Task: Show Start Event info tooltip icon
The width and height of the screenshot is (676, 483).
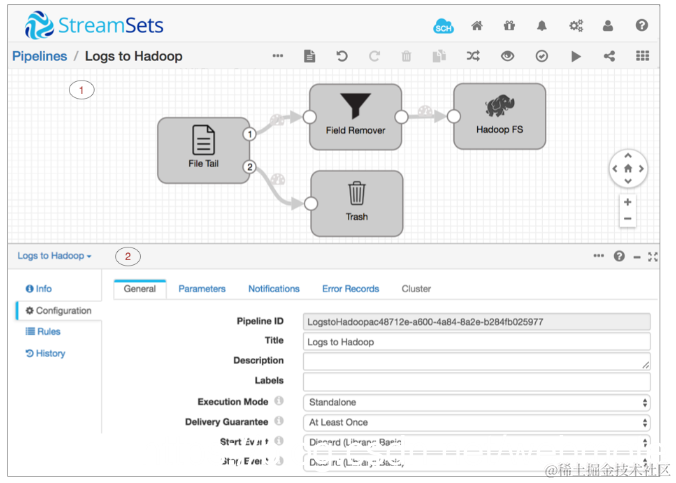Action: (279, 441)
